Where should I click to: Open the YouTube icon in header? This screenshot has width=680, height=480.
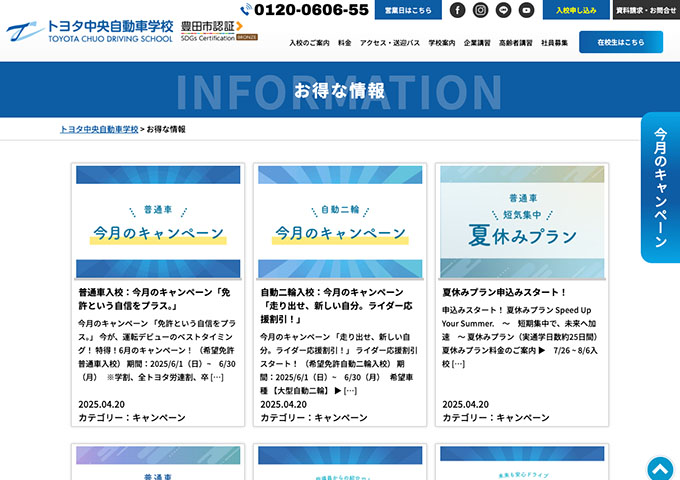(x=526, y=10)
